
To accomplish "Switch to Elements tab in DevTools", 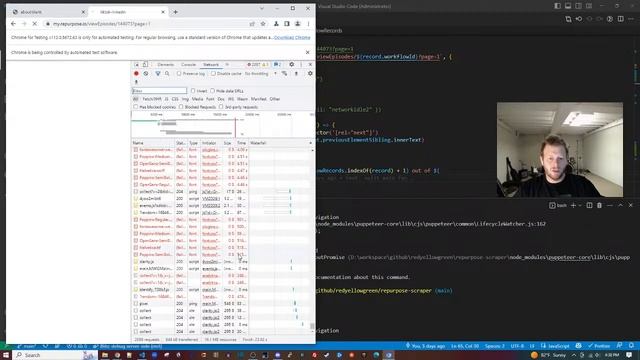I will (166, 64).
